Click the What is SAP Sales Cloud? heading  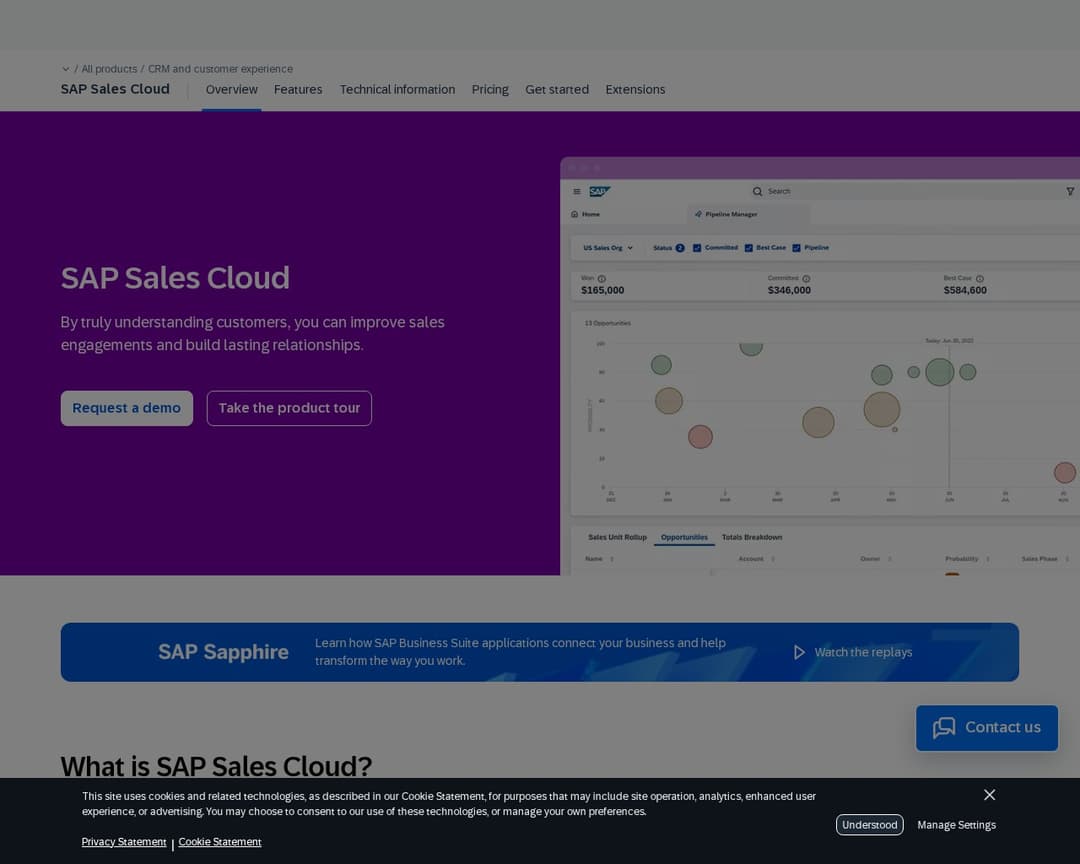pyautogui.click(x=216, y=766)
